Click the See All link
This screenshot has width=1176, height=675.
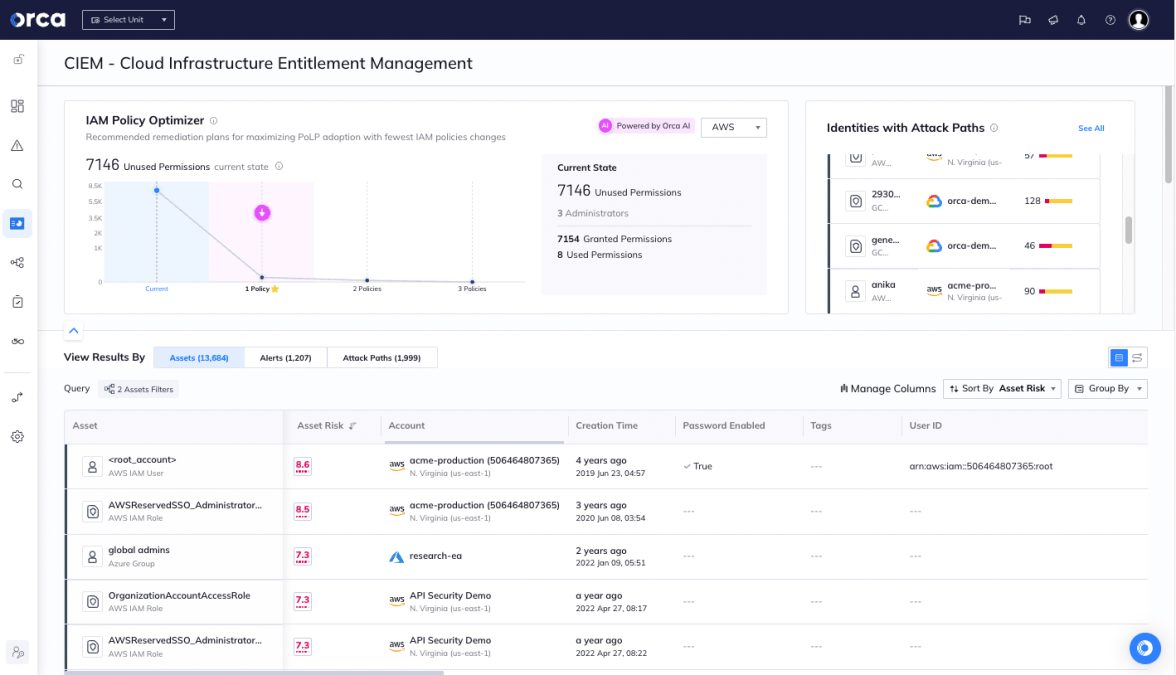(1090, 128)
